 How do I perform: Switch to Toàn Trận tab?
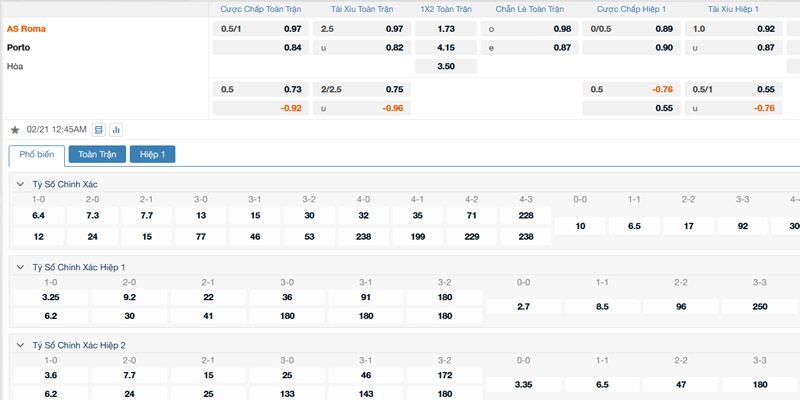pyautogui.click(x=97, y=154)
